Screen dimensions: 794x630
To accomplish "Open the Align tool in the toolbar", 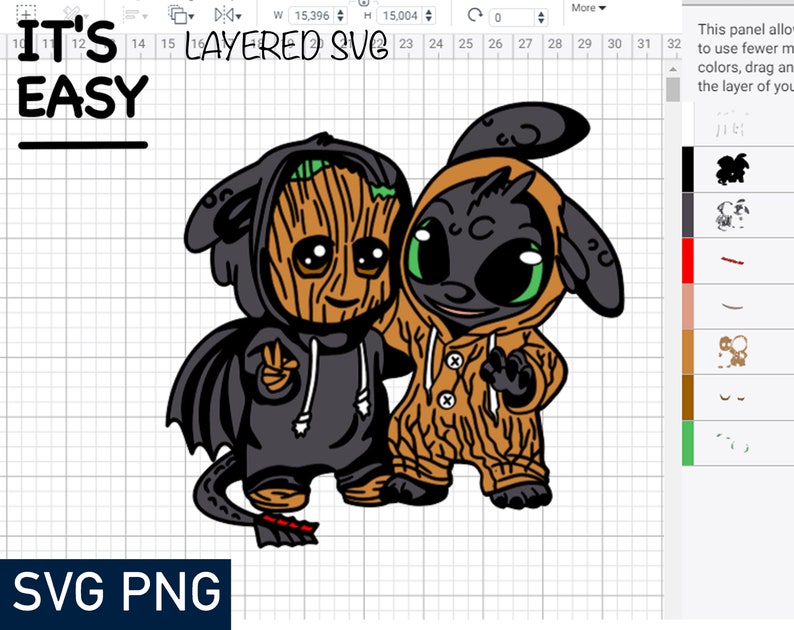I will (x=132, y=15).
